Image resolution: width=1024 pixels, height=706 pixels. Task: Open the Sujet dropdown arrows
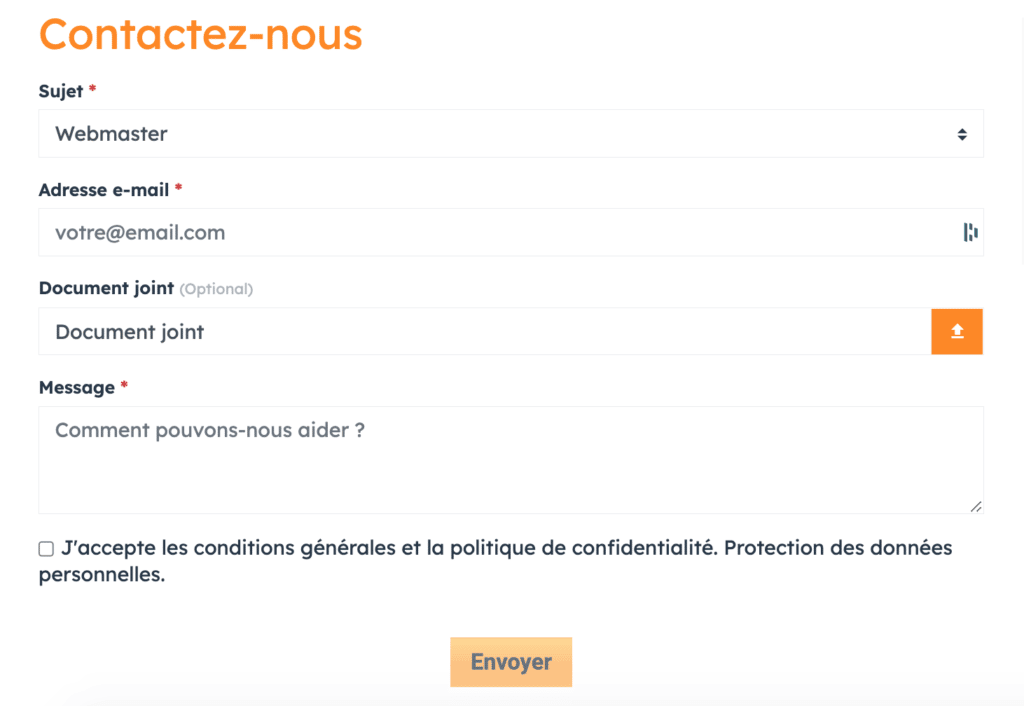962,135
